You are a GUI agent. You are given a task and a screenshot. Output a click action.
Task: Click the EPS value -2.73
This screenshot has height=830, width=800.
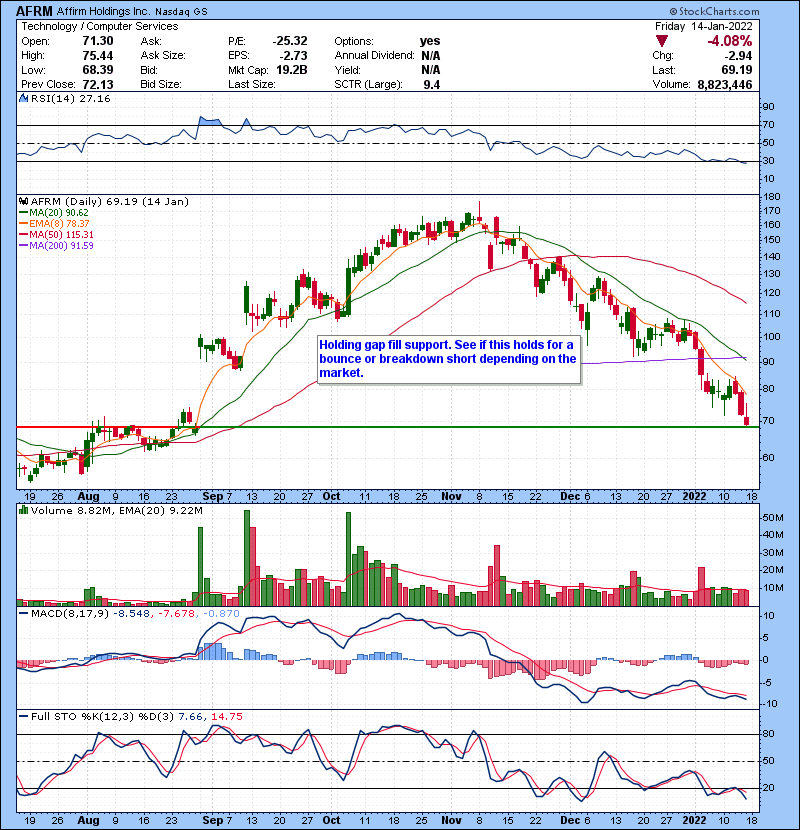pos(295,55)
